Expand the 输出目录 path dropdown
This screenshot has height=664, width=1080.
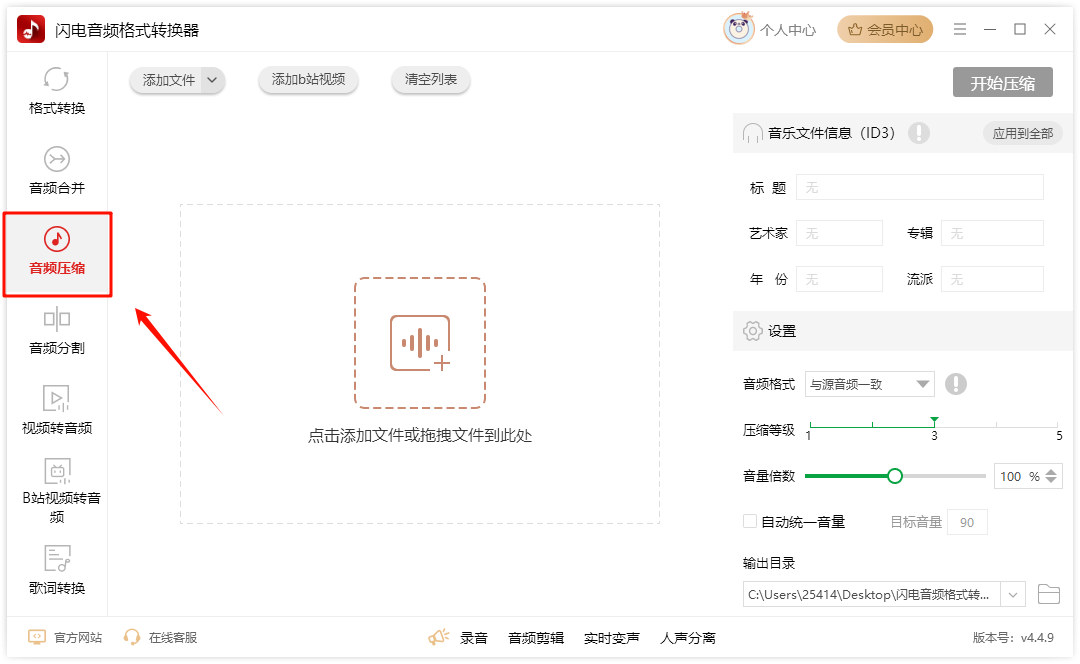click(x=1012, y=594)
